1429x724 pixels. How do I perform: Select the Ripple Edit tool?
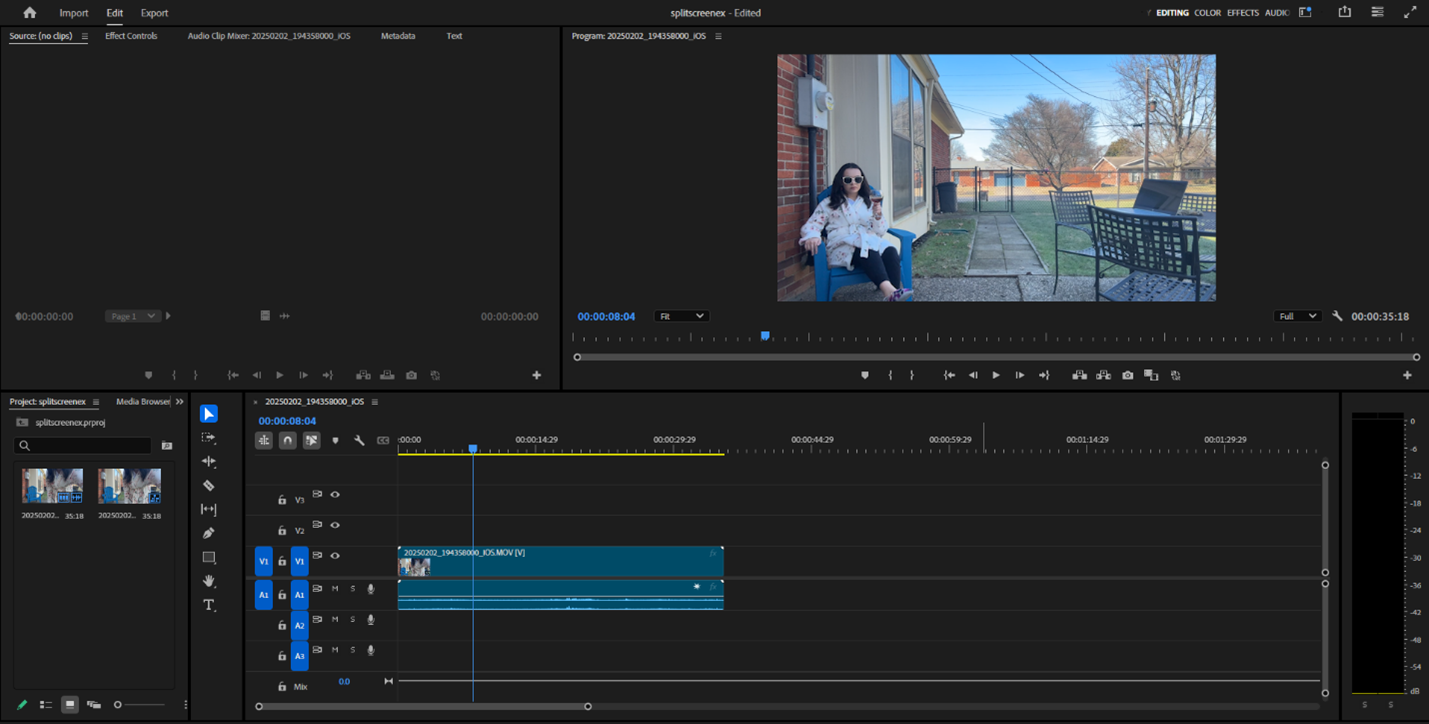point(208,462)
